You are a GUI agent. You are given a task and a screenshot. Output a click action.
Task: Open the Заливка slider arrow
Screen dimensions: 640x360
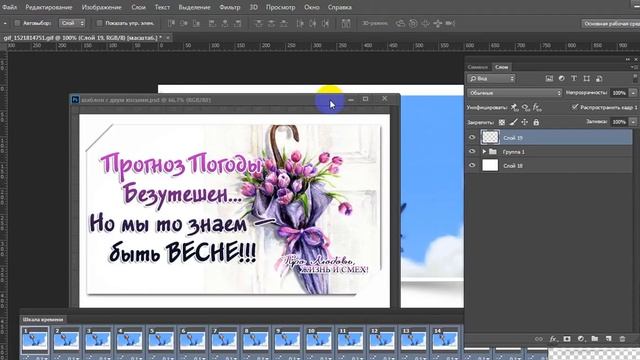pyautogui.click(x=633, y=122)
